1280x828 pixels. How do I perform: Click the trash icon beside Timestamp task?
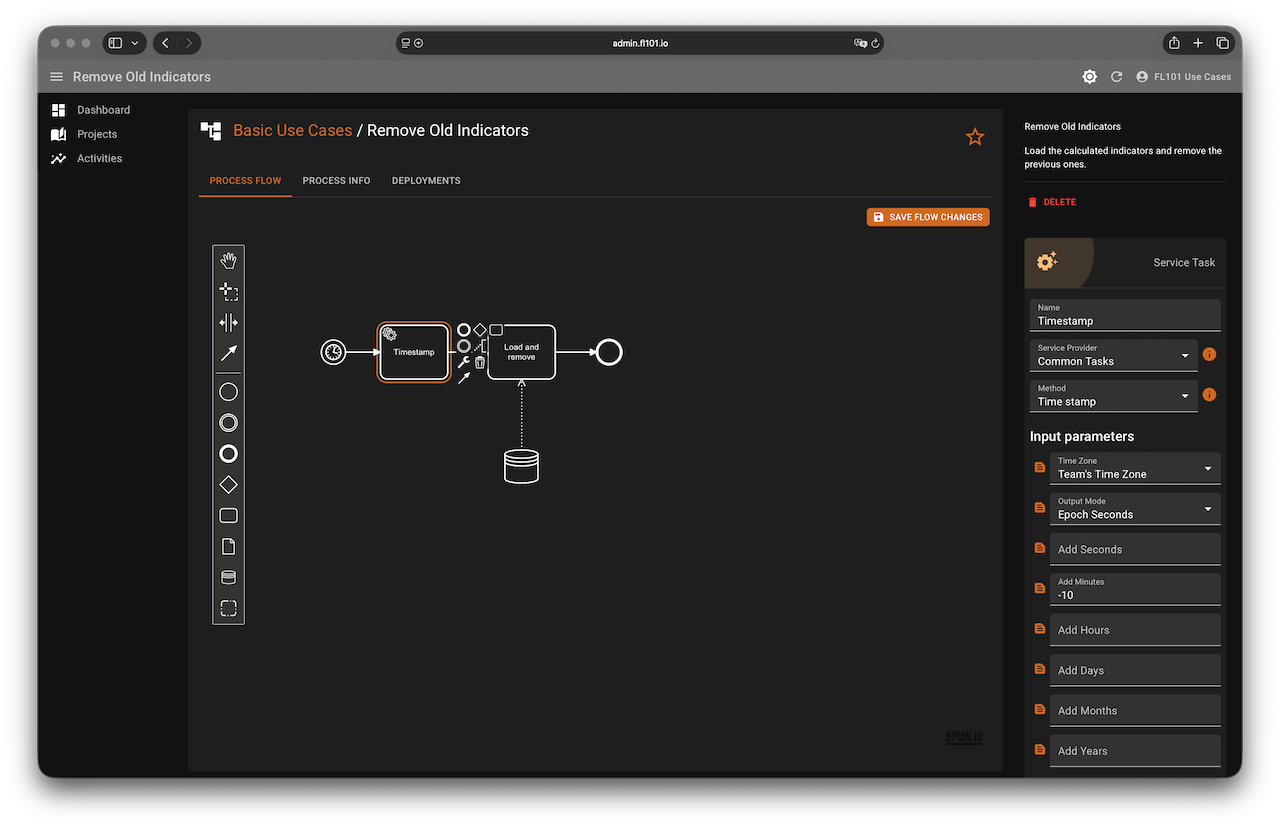(x=480, y=362)
